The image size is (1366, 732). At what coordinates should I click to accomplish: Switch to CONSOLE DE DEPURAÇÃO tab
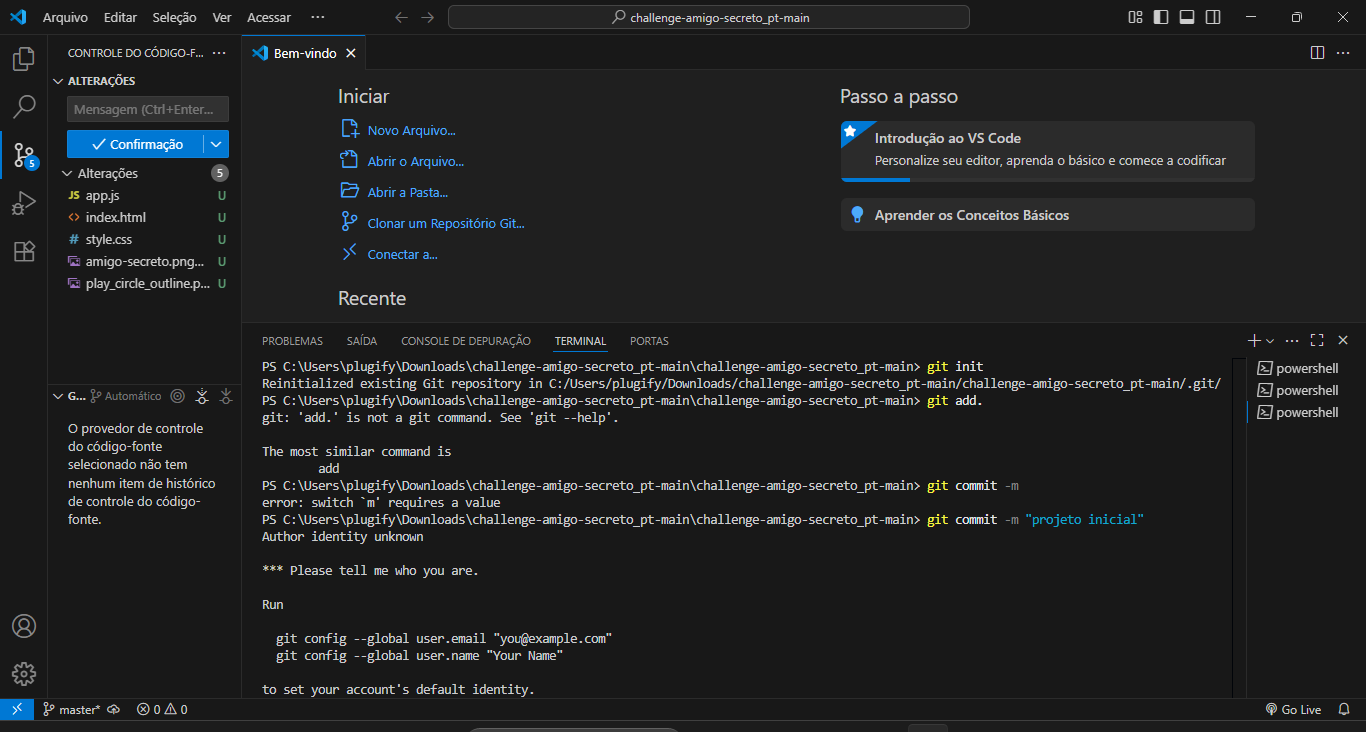tap(466, 341)
